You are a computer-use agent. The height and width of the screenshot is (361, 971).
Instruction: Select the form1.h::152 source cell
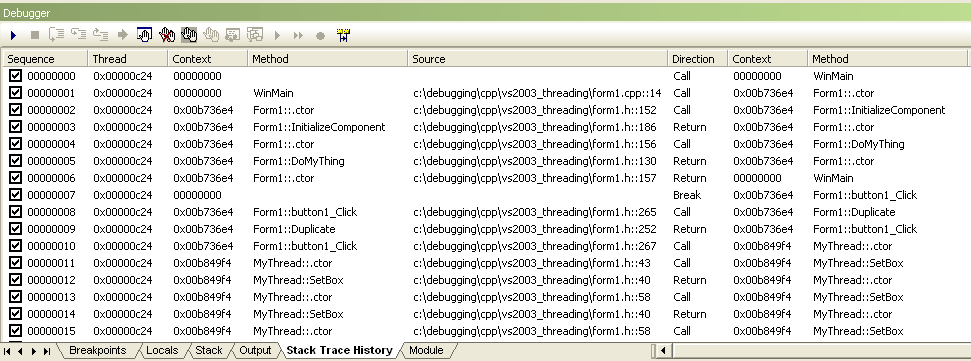coord(534,110)
